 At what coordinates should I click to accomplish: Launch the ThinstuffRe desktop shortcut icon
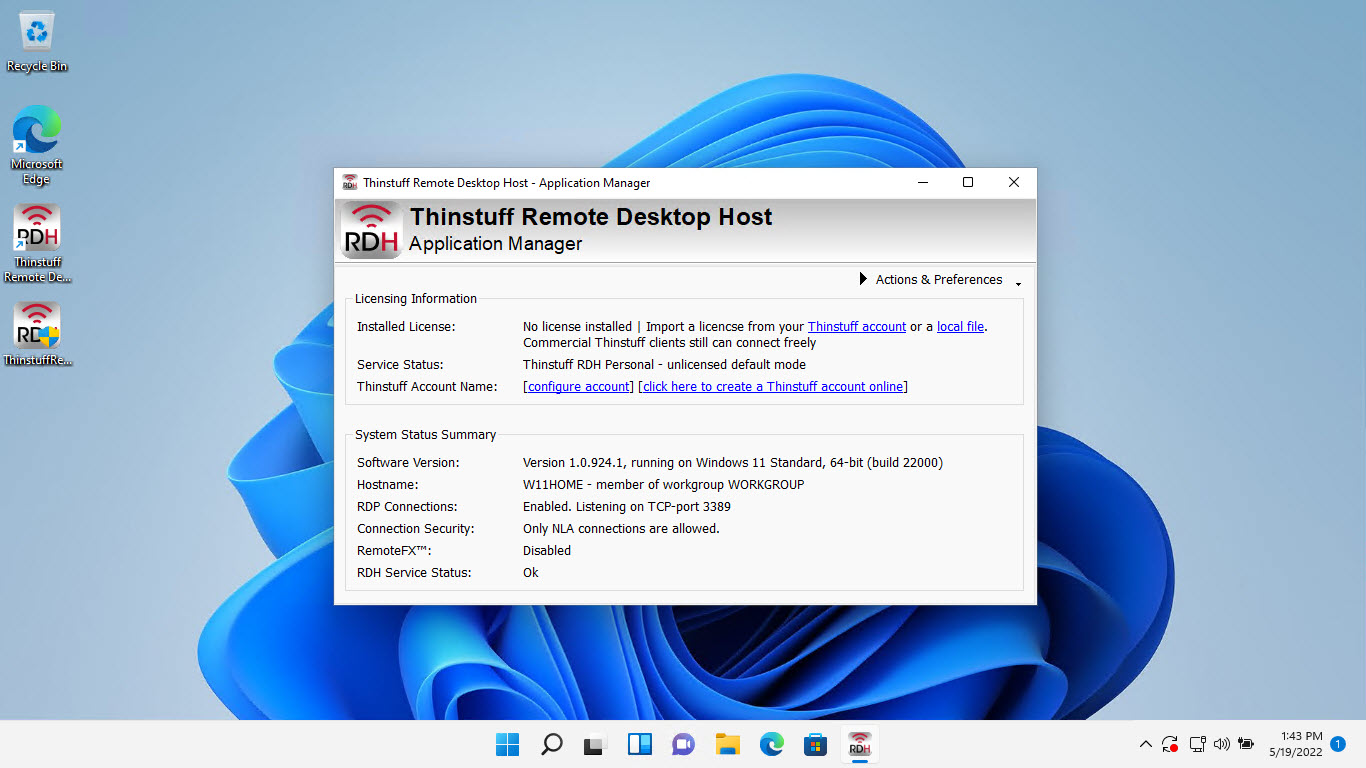tap(37, 330)
